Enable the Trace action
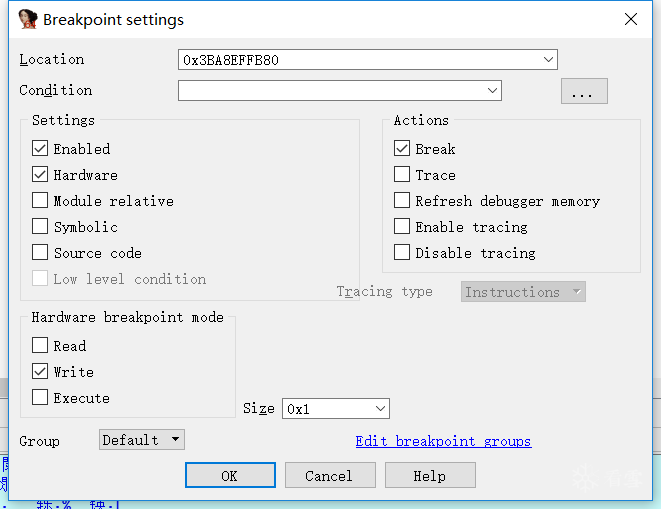The height and width of the screenshot is (509, 661). [x=402, y=175]
